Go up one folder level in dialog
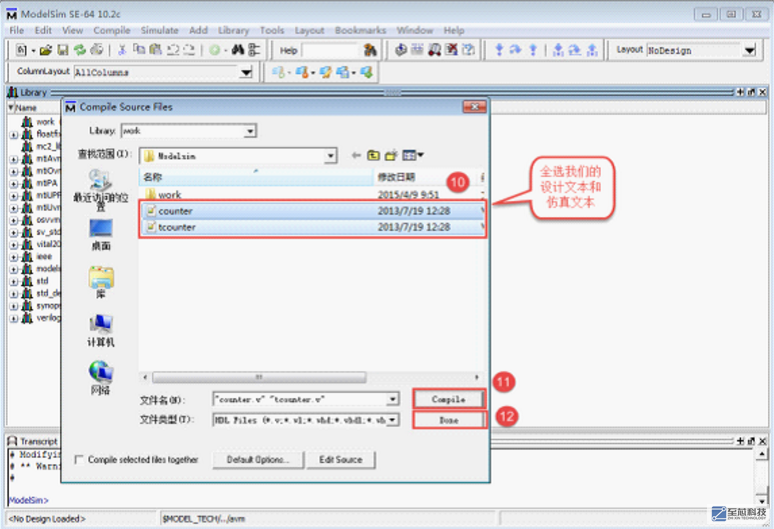This screenshot has width=774, height=529. coord(374,155)
